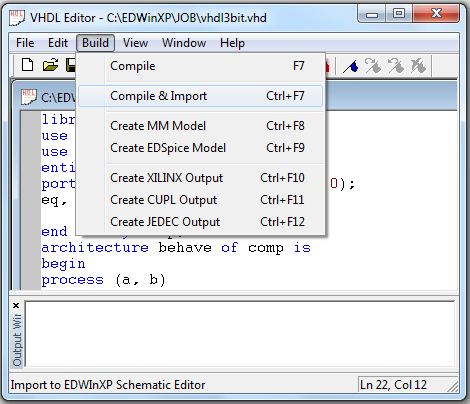470x404 pixels.
Task: Choose Create JEDEC Output
Action: 201,222
